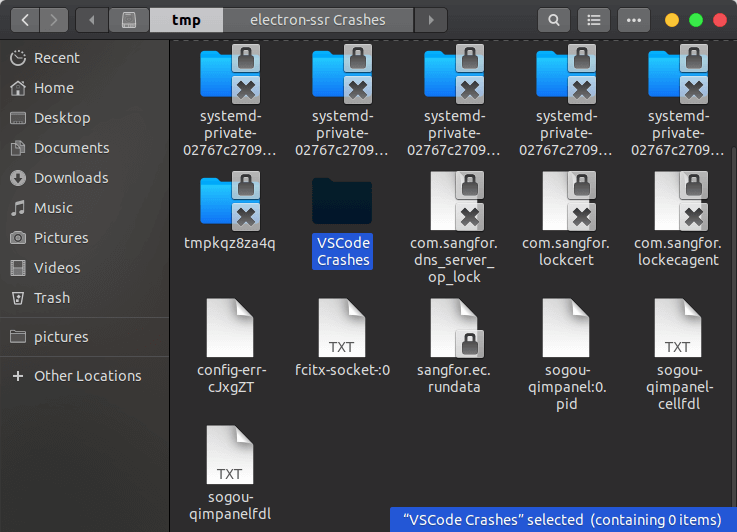This screenshot has height=532, width=737.
Task: Click the VSCode Crashes selected status message
Action: [563, 520]
